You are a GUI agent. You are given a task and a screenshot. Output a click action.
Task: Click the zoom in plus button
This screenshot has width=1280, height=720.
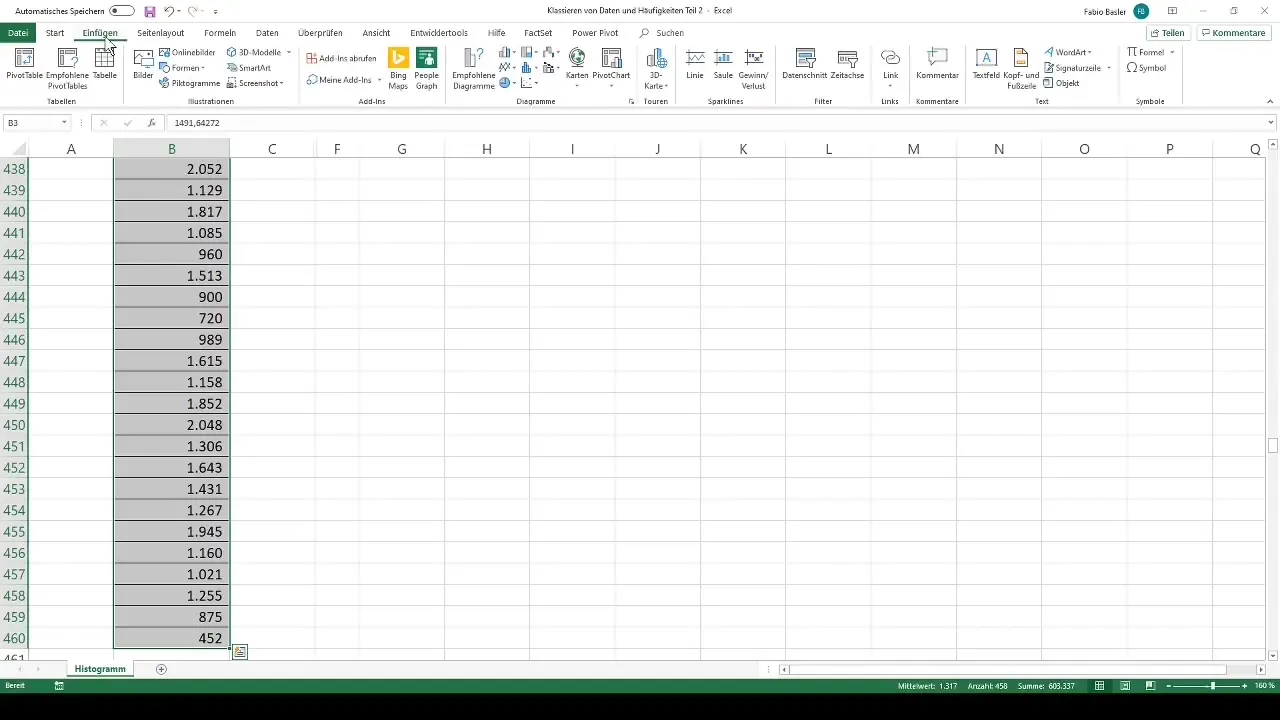click(1245, 686)
